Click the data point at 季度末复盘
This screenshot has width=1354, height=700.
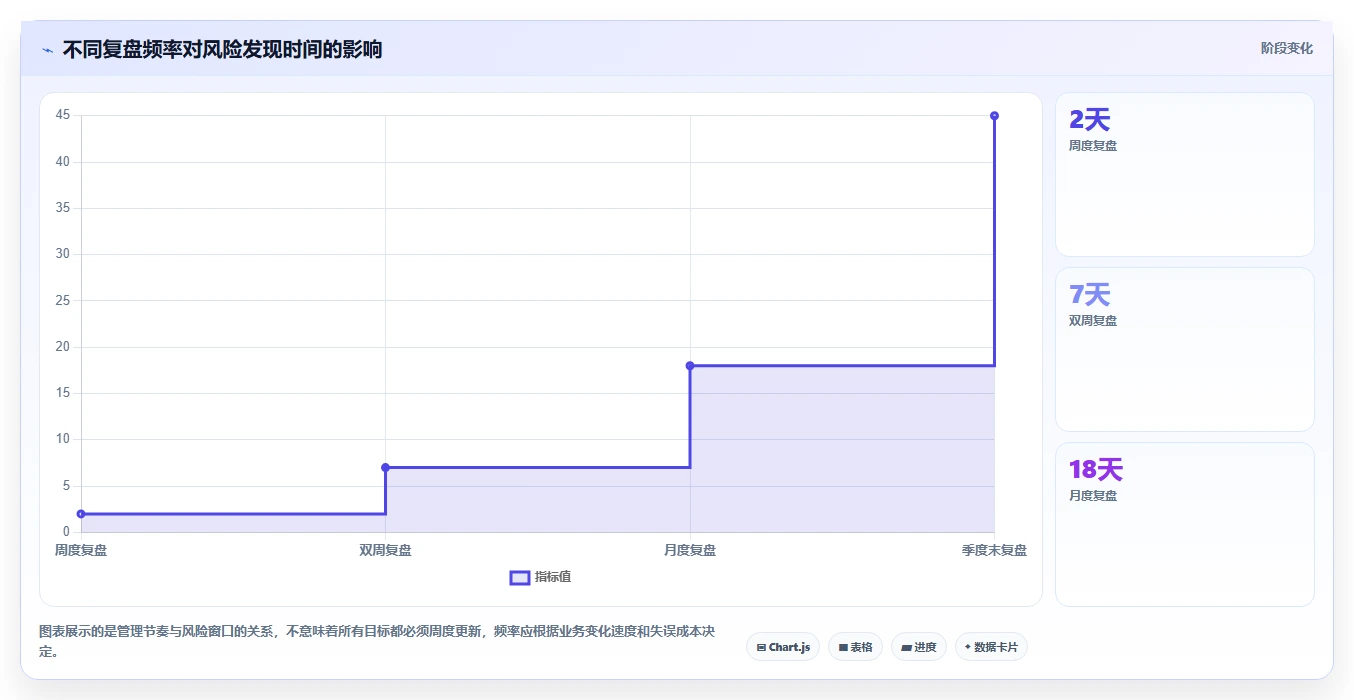pyautogui.click(x=994, y=116)
